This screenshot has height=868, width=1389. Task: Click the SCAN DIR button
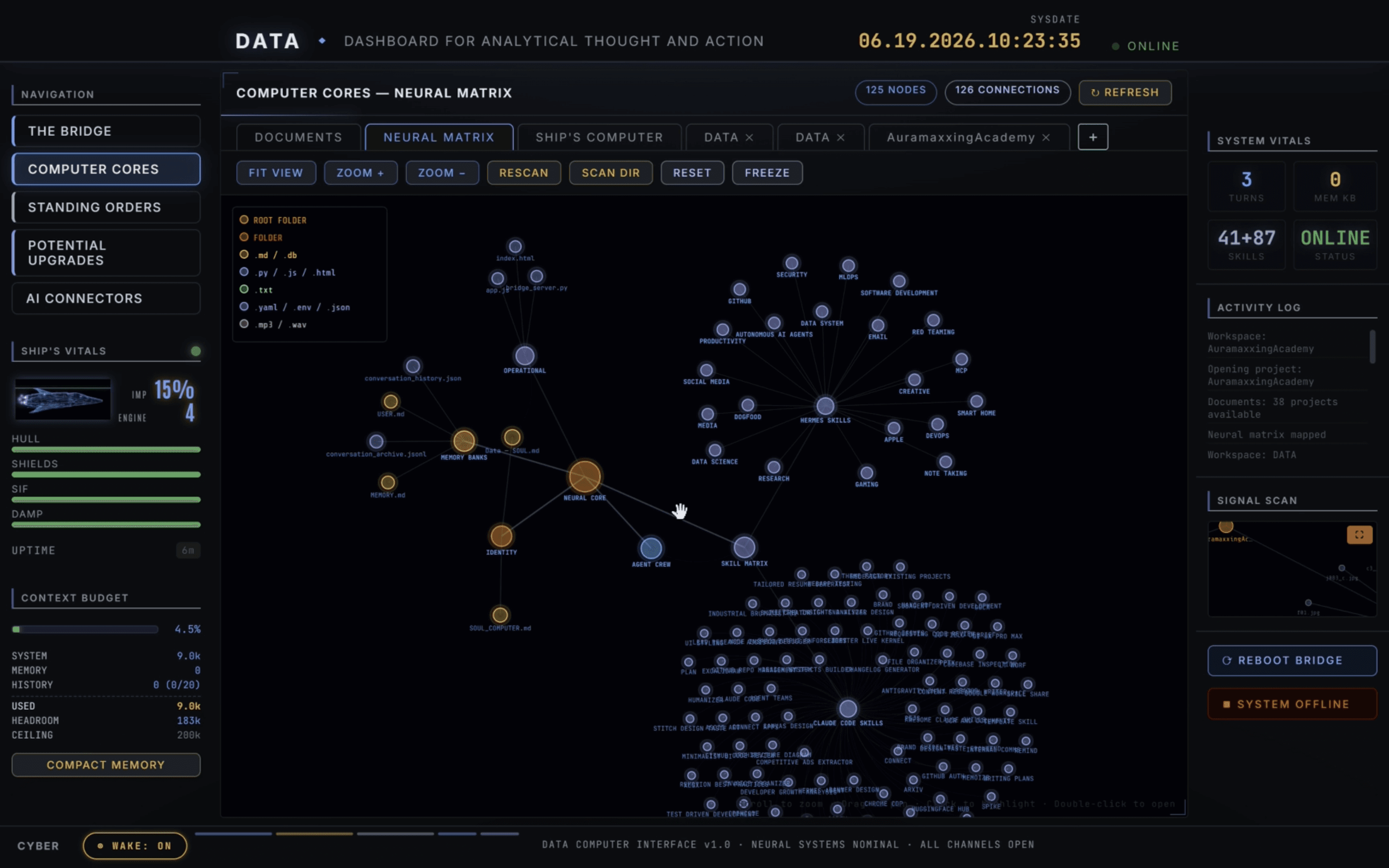pos(611,173)
